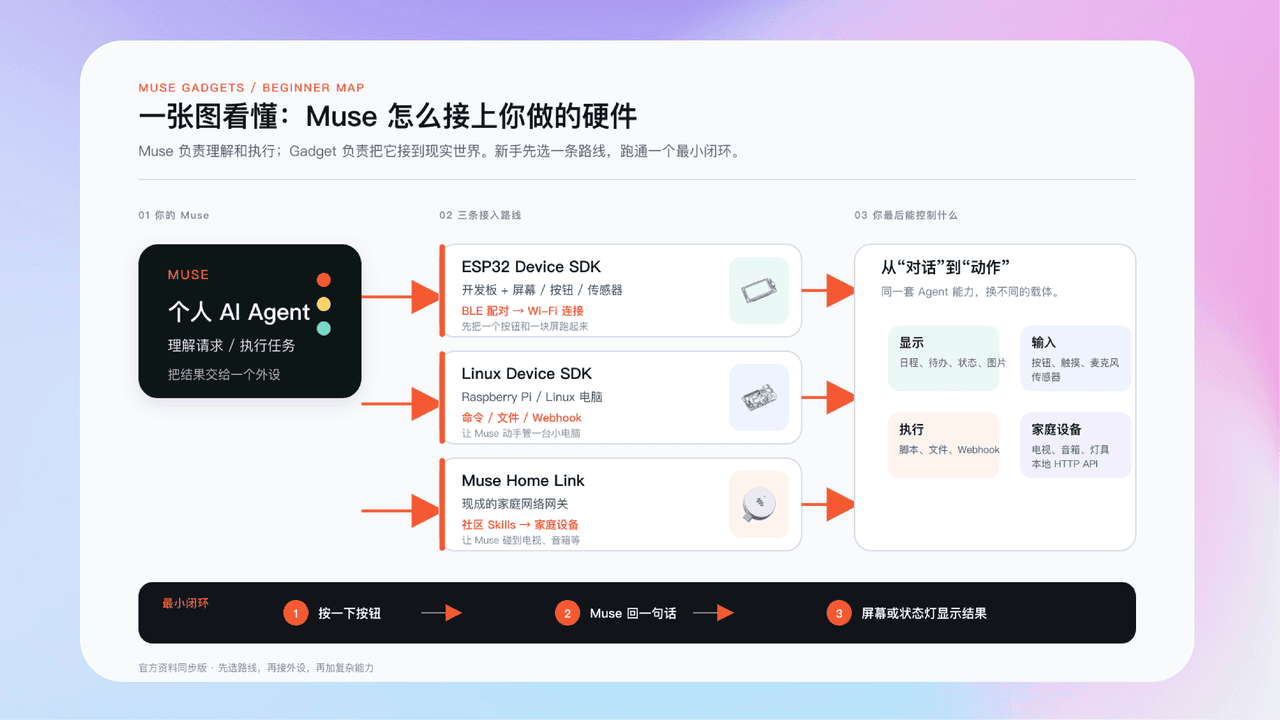Click the MUSE GADGETS / BEGINNER MAP label
Screen dimensions: 1280x720
pyautogui.click(x=251, y=88)
